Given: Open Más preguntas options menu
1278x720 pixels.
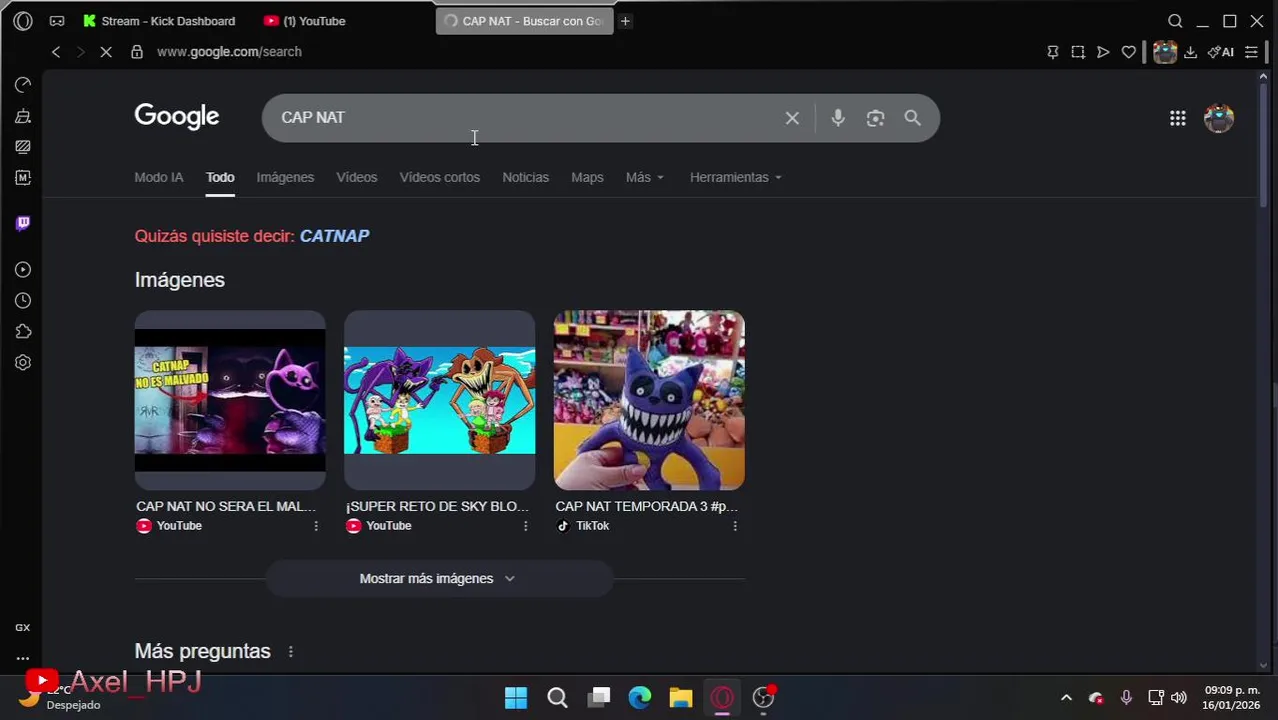Looking at the screenshot, I should [291, 652].
